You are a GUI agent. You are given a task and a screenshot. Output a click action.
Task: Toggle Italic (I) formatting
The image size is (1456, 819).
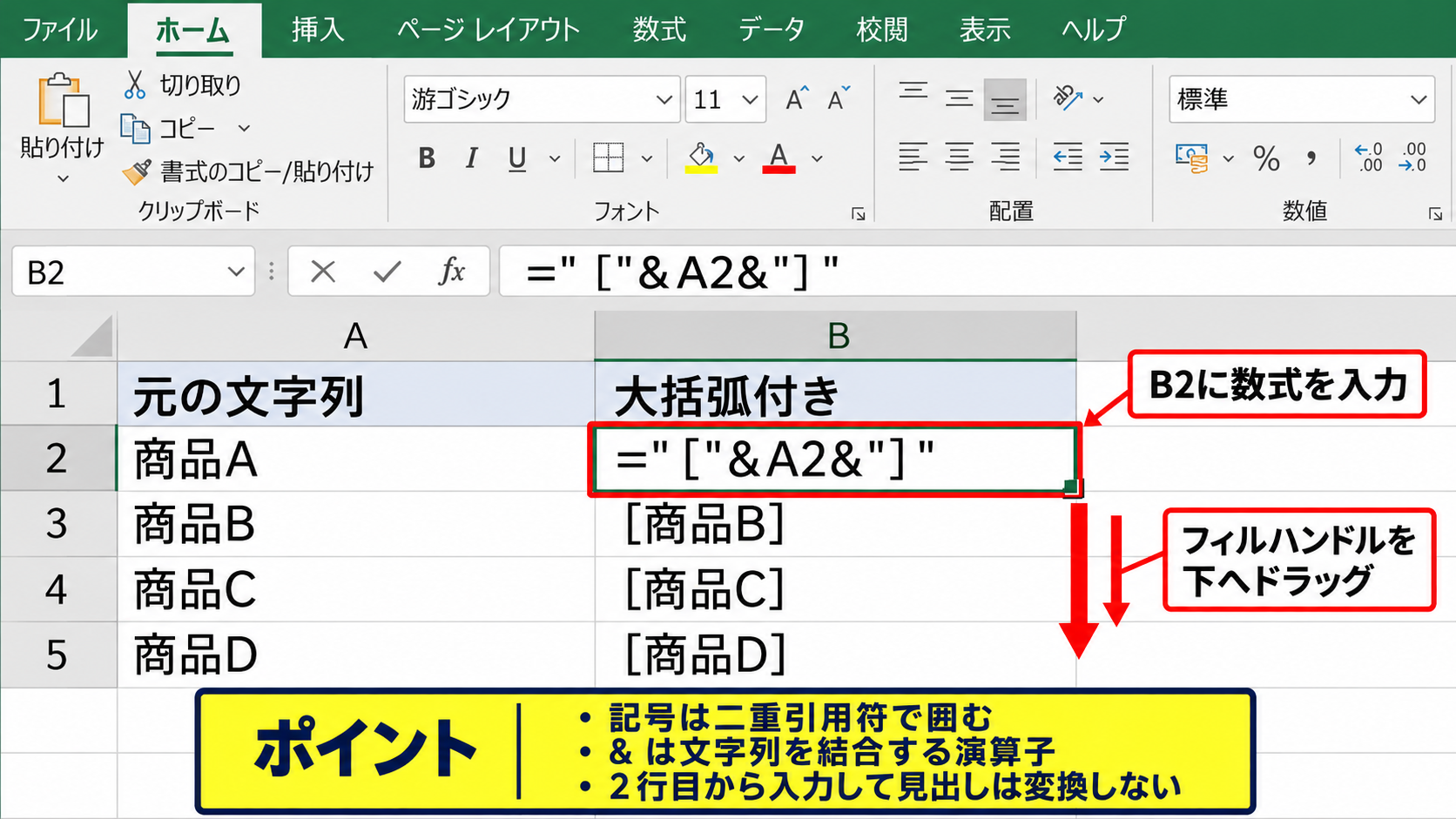point(471,158)
